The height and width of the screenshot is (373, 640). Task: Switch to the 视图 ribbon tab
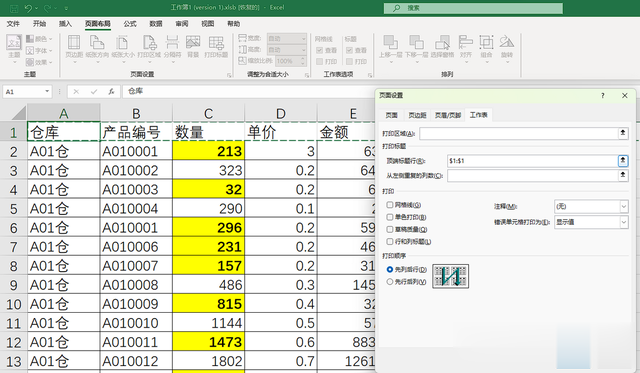(x=207, y=24)
